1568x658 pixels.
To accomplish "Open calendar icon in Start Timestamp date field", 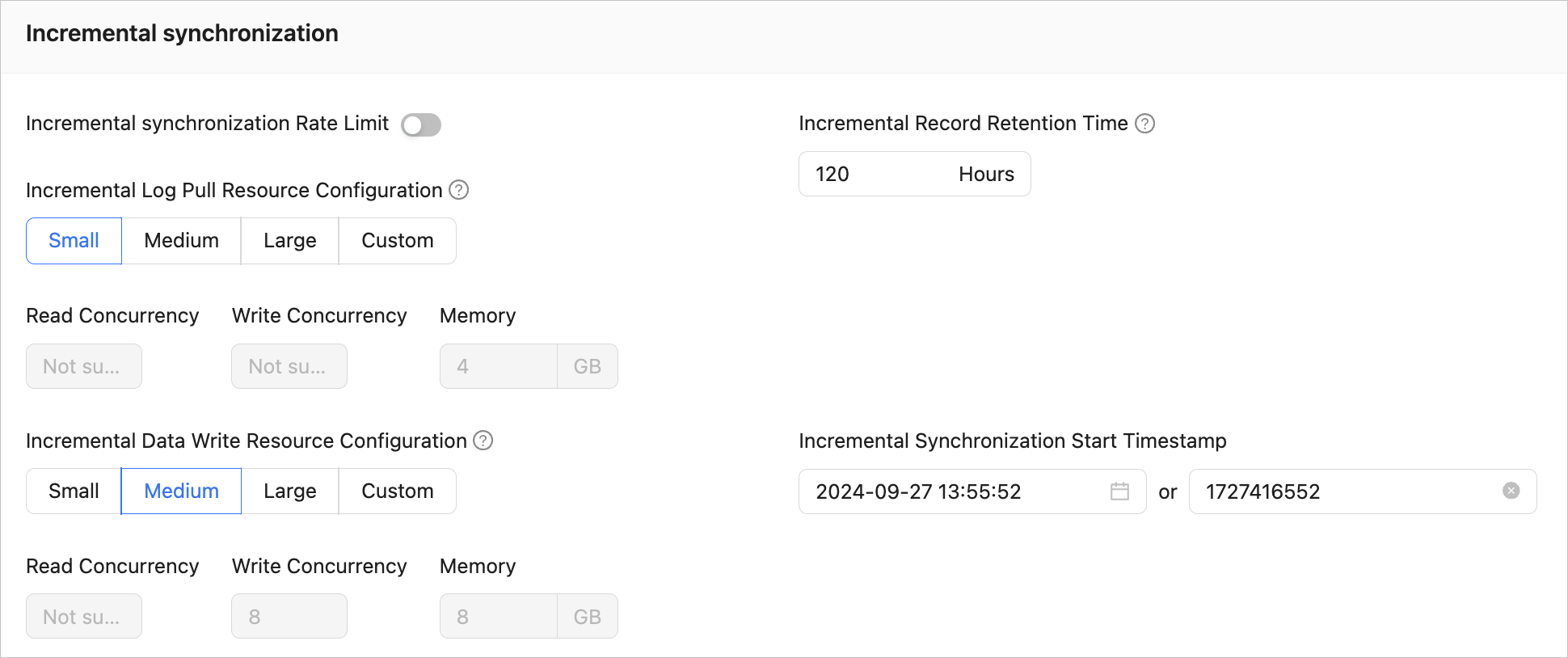I will point(1119,491).
